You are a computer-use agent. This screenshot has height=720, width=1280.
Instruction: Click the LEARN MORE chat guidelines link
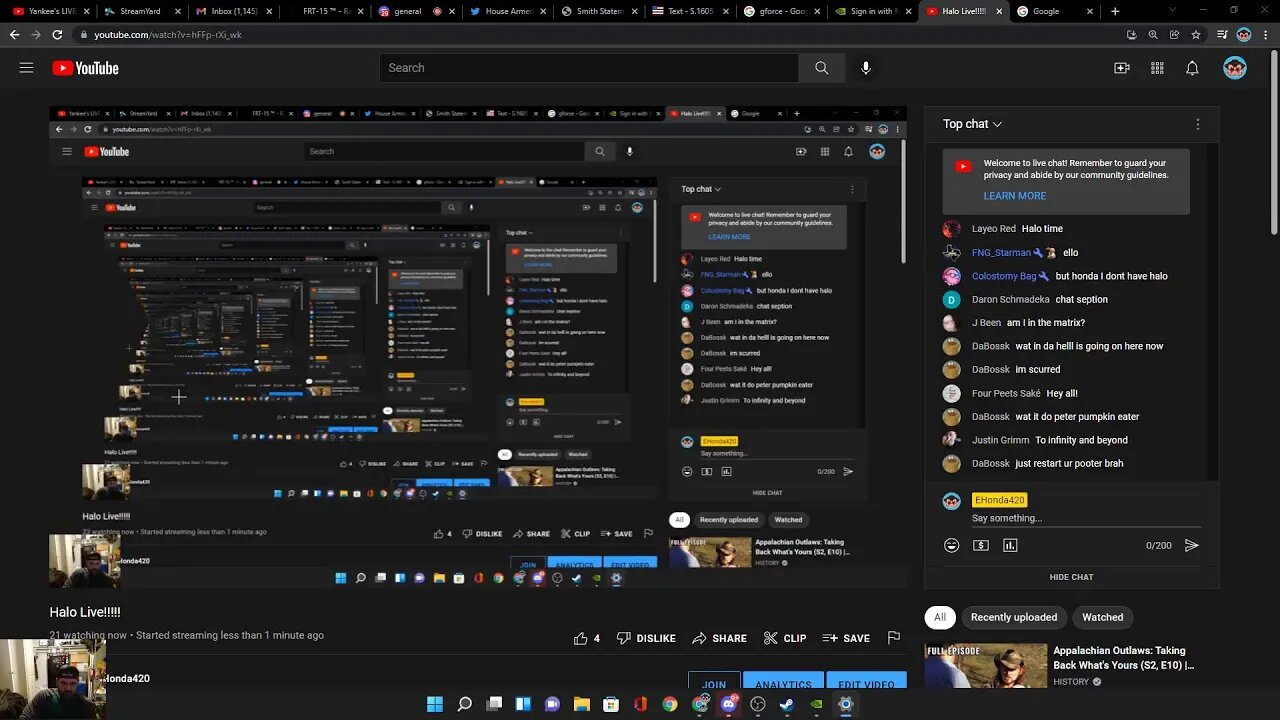(1014, 196)
